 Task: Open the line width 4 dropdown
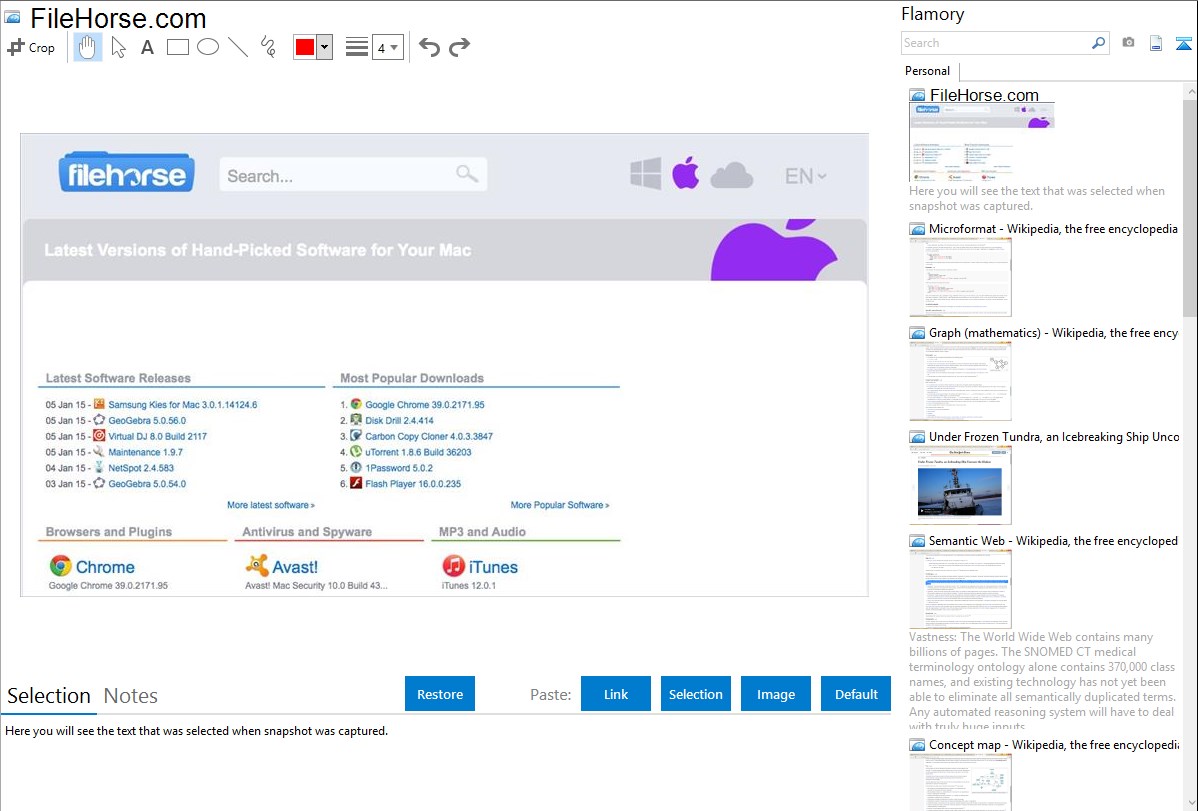387,47
